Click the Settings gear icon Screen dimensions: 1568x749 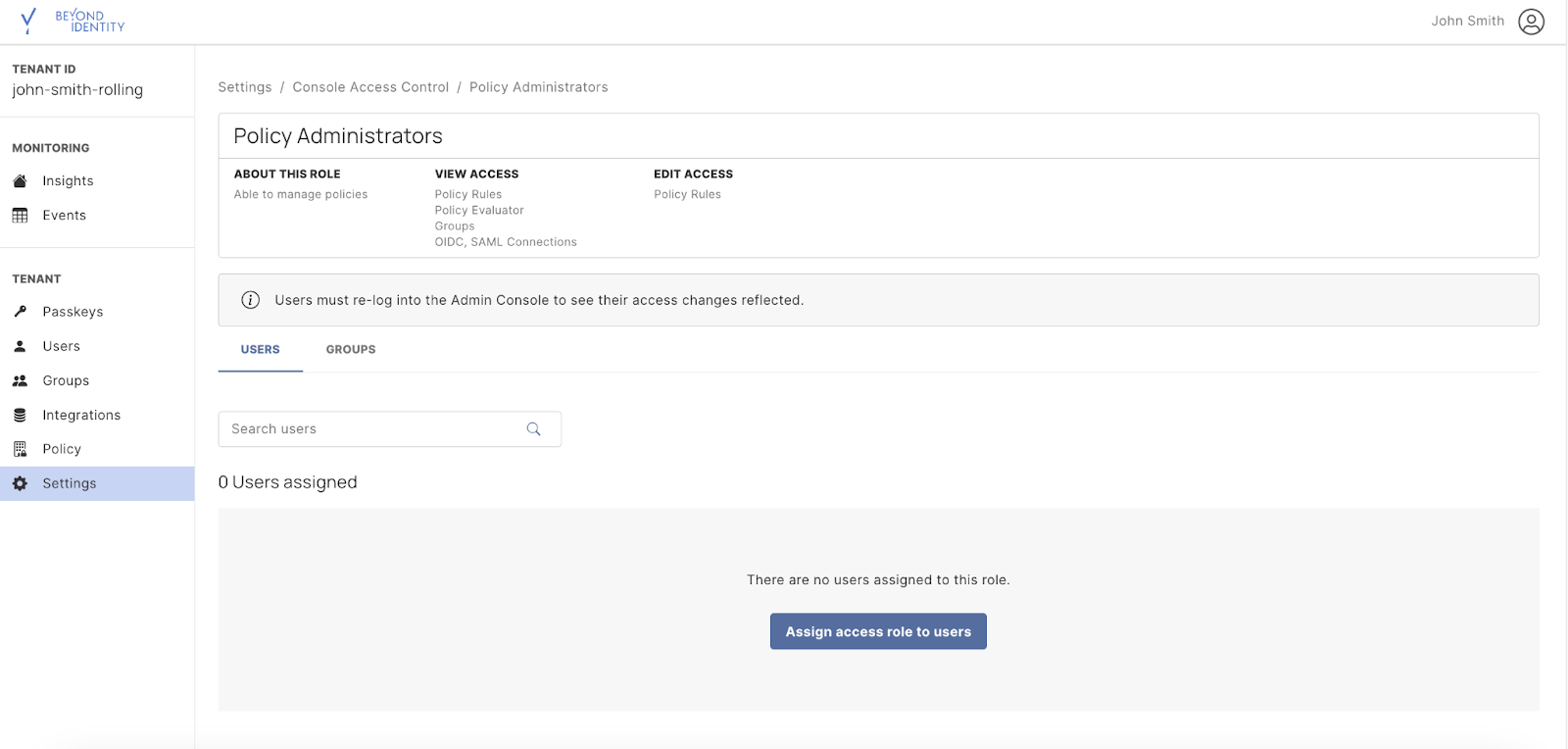(x=20, y=483)
